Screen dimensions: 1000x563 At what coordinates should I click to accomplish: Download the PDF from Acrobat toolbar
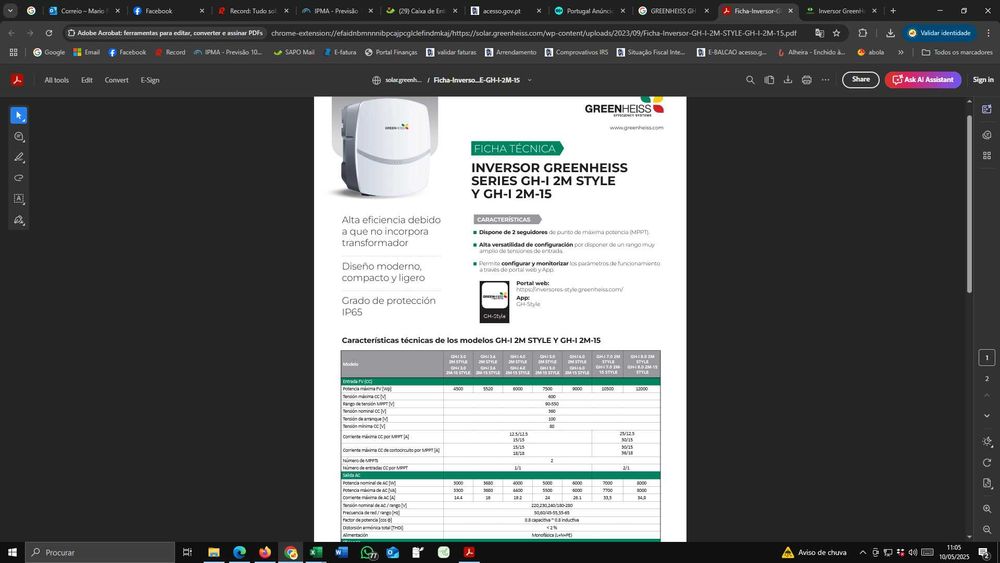click(788, 80)
